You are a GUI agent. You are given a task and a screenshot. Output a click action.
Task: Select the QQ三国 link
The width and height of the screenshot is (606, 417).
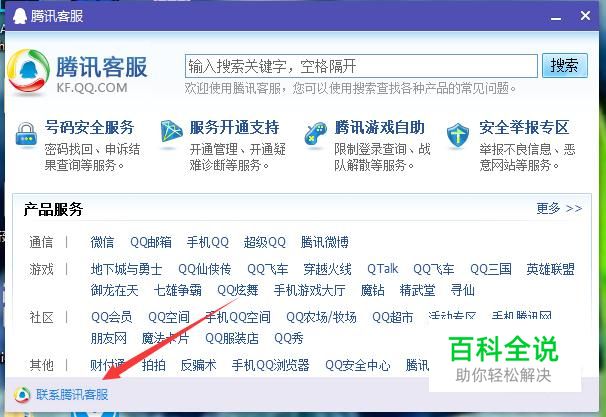(x=491, y=269)
